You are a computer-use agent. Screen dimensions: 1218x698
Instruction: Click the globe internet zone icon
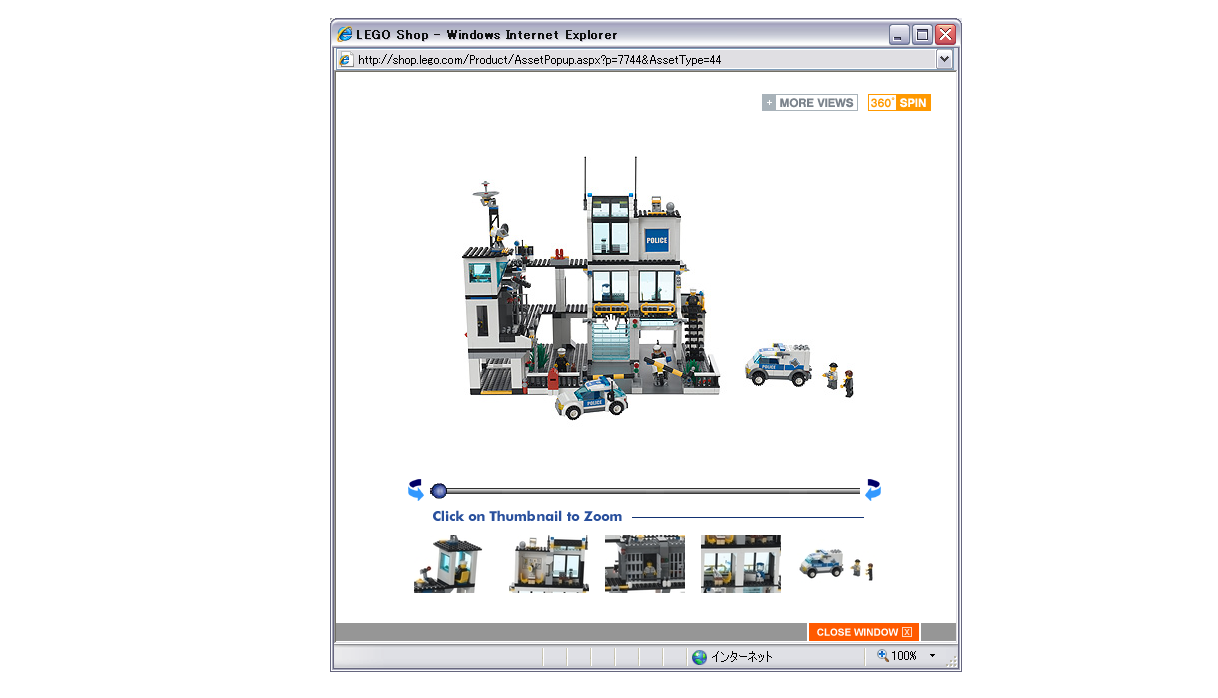[698, 657]
